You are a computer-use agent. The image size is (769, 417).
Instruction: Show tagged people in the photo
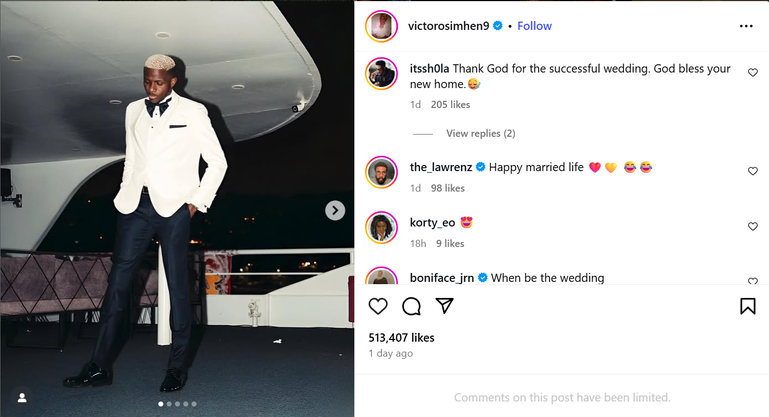point(22,397)
